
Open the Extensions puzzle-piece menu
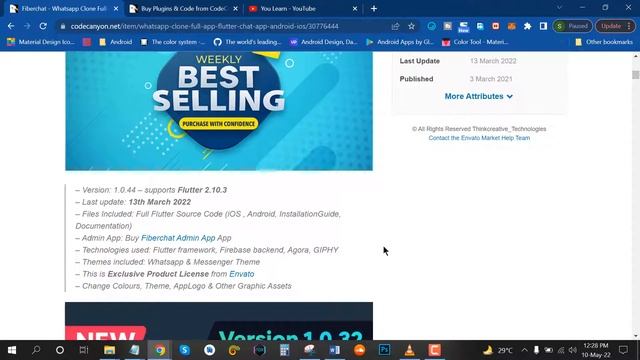(x=527, y=26)
